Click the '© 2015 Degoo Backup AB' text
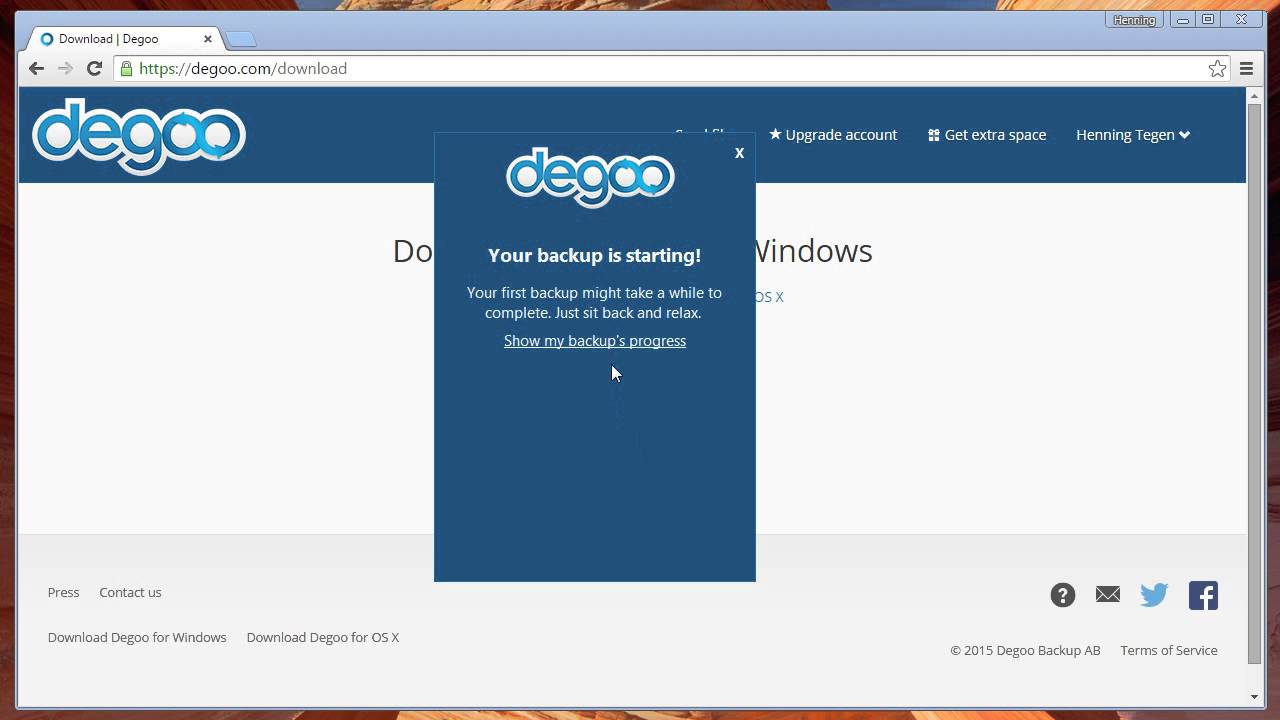Screen dimensions: 1280x720 pos(1025,650)
